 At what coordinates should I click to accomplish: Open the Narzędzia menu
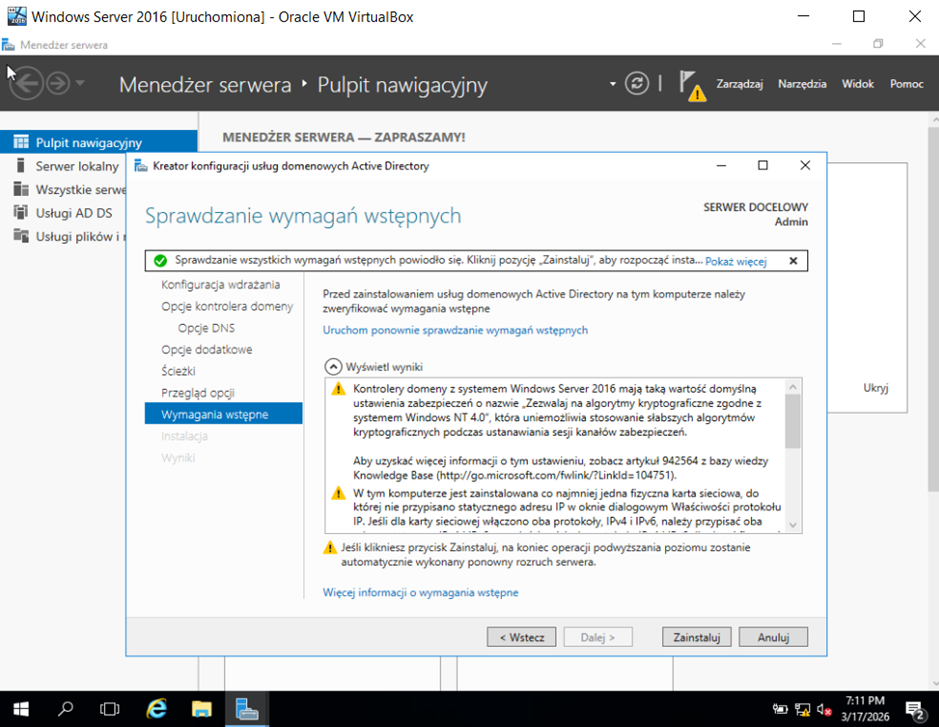802,84
